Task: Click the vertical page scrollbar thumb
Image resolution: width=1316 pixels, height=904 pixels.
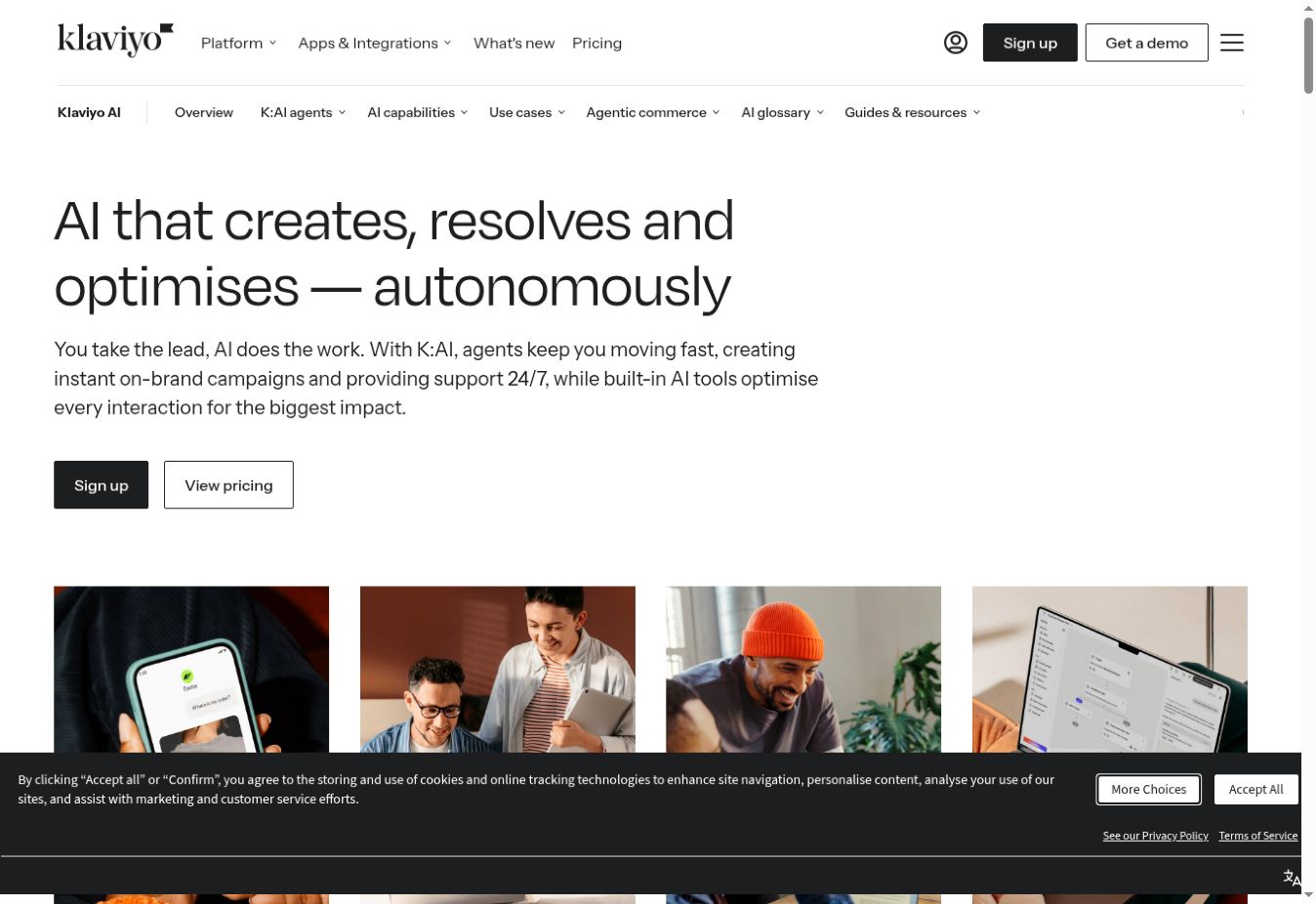Action: tap(1308, 55)
